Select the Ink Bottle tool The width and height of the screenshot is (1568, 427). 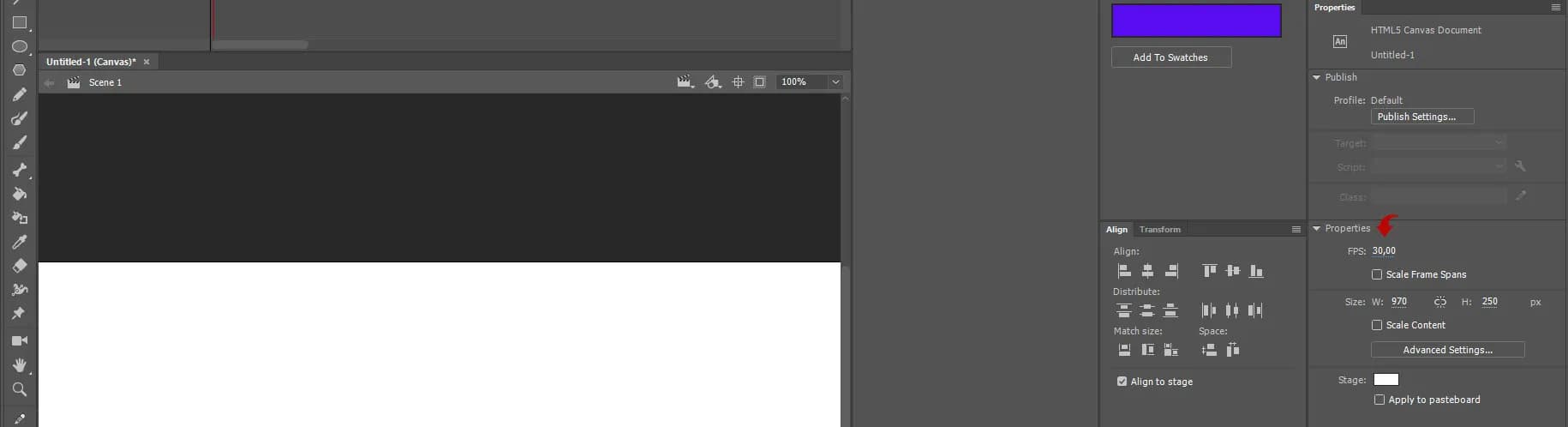point(19,218)
